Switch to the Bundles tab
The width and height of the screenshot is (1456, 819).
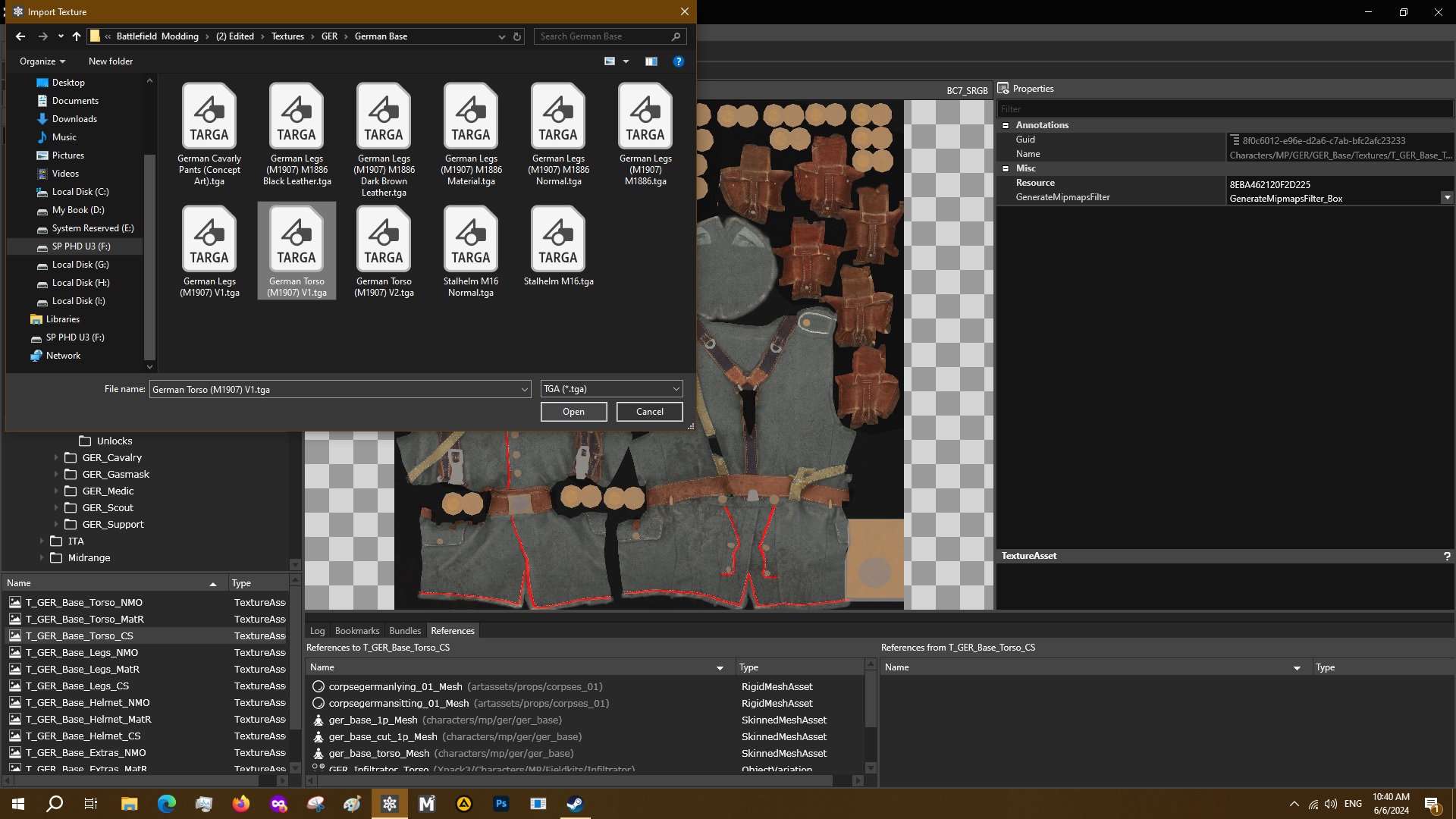[x=405, y=631]
